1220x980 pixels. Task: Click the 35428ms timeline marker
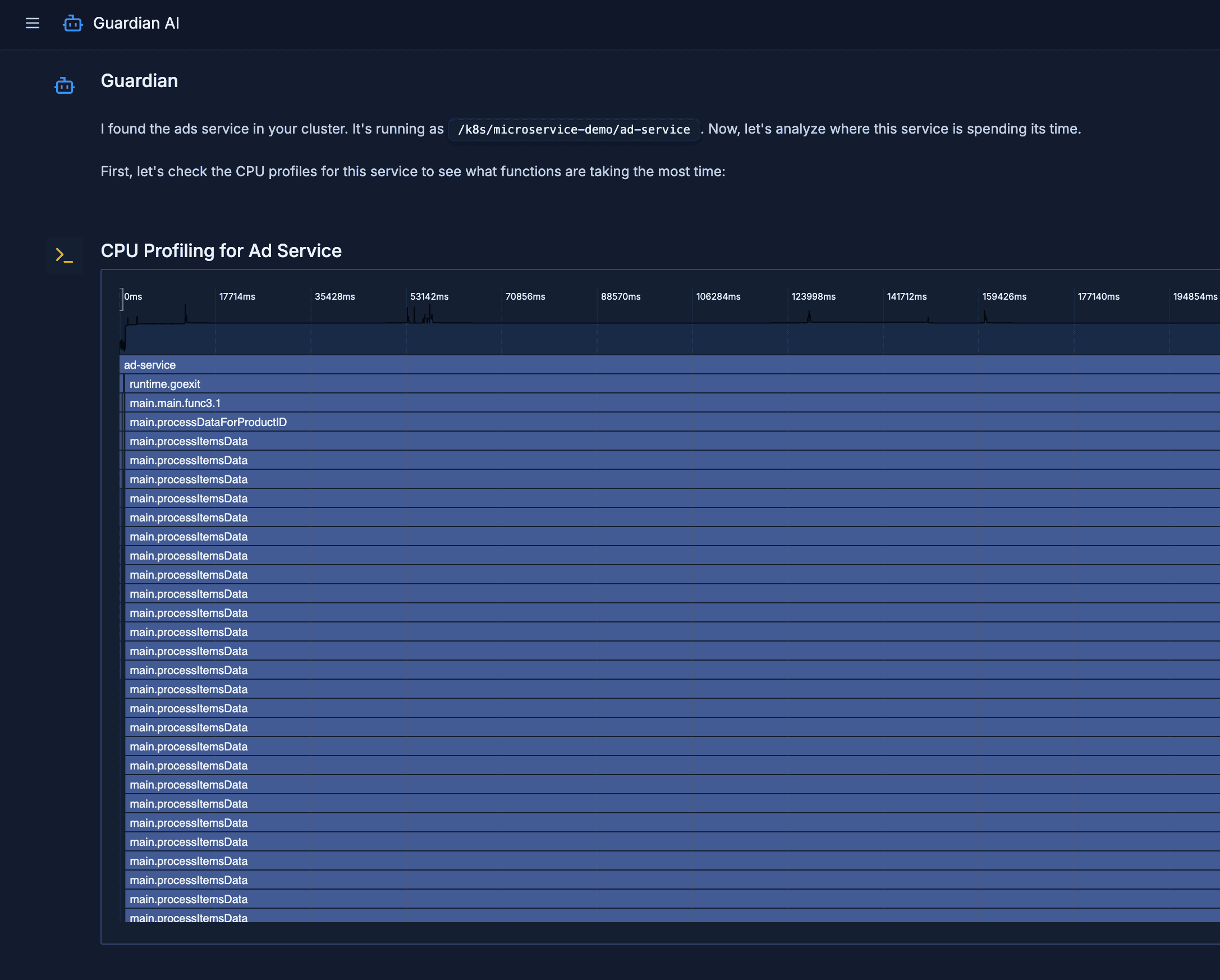[335, 296]
